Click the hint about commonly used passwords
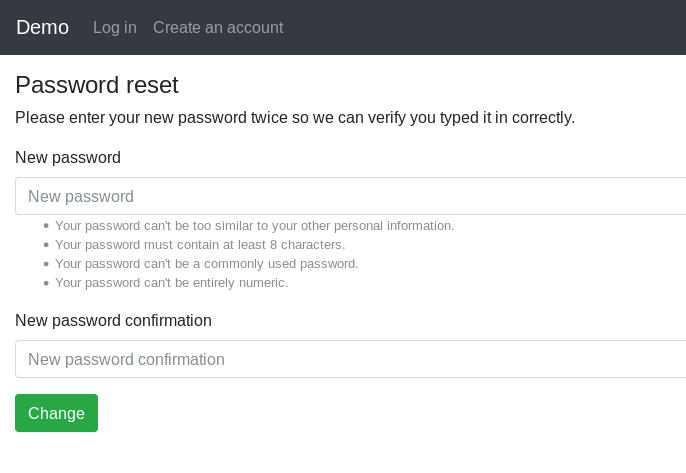This screenshot has width=686, height=473. [206, 264]
